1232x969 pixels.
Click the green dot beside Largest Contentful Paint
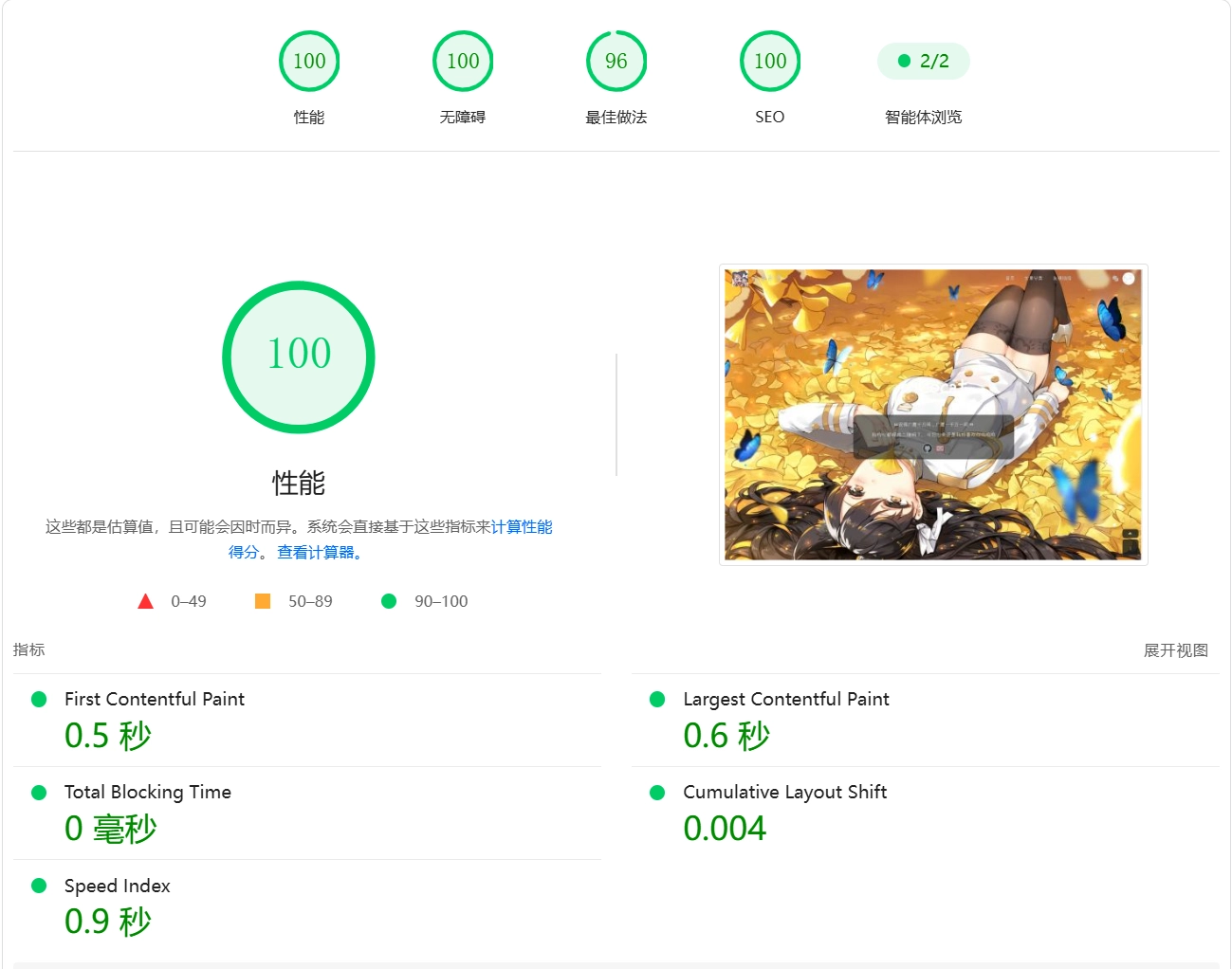(x=657, y=699)
